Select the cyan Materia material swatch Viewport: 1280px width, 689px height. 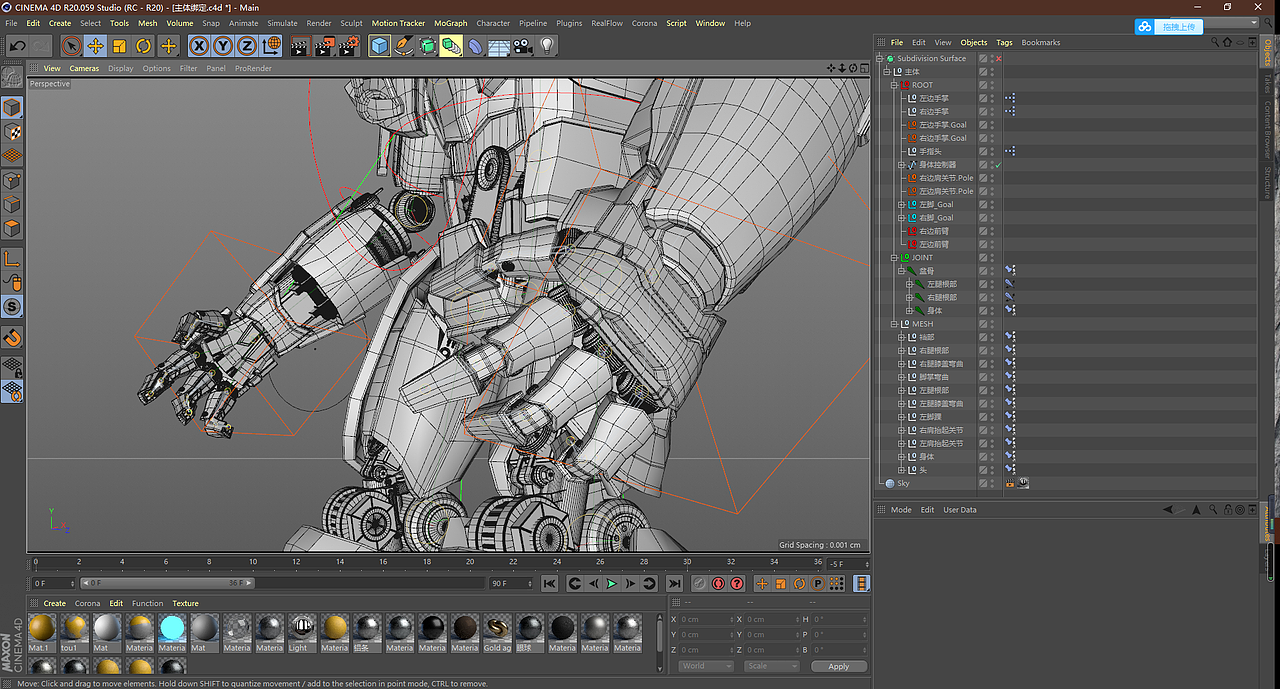[x=172, y=632]
